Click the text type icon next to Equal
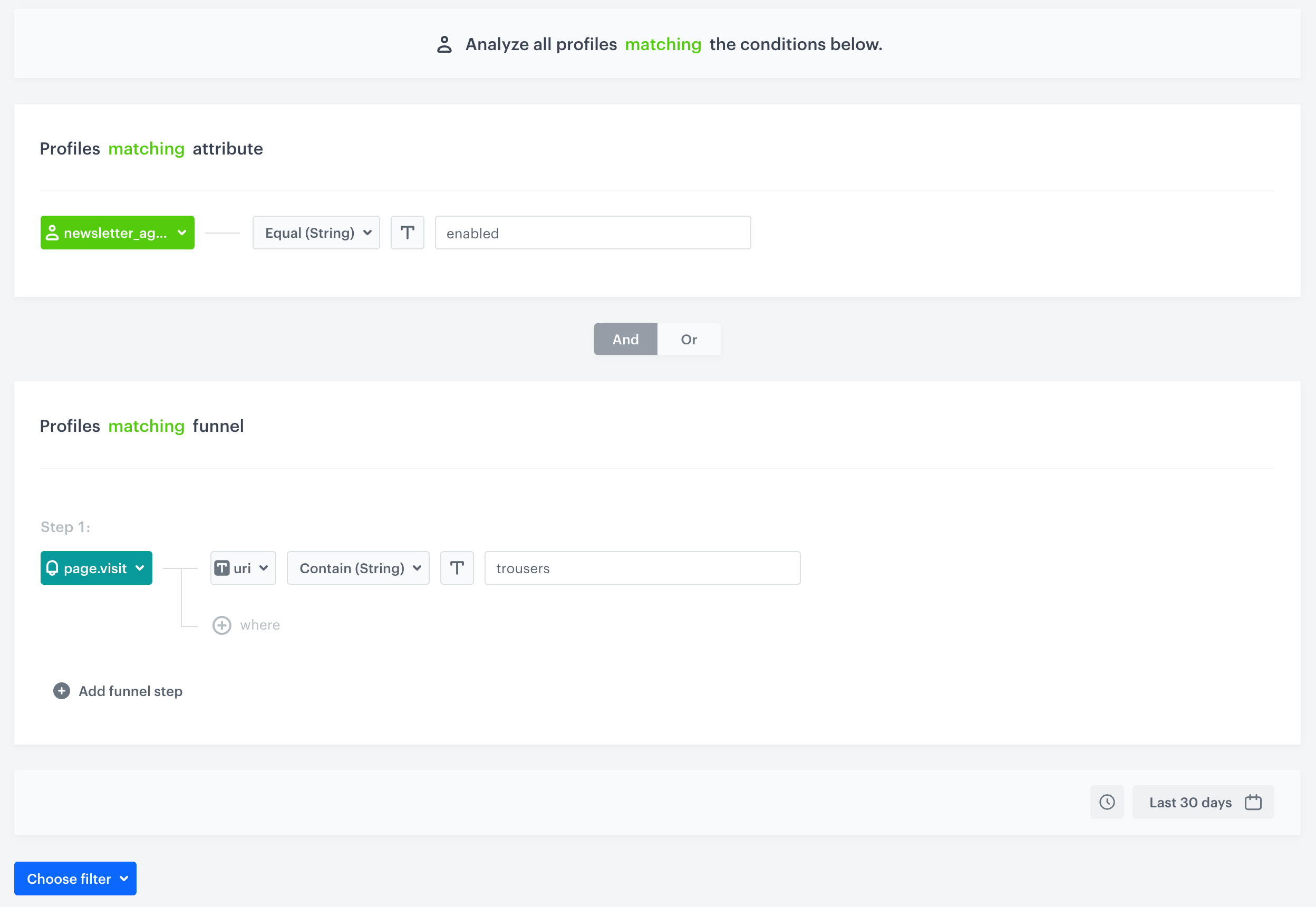1316x907 pixels. coord(407,232)
